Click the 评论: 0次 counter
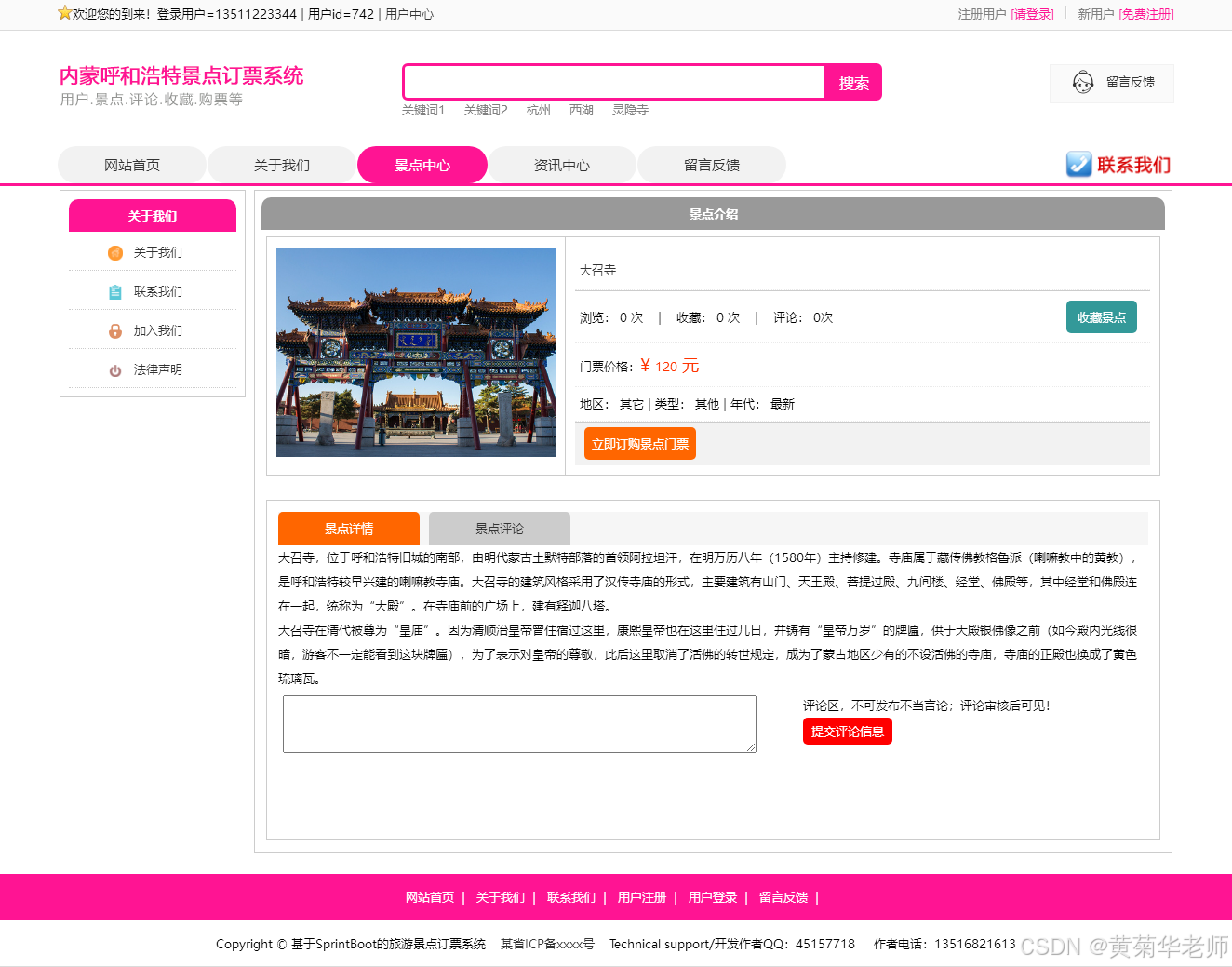This screenshot has height=967, width=1232. click(x=803, y=317)
